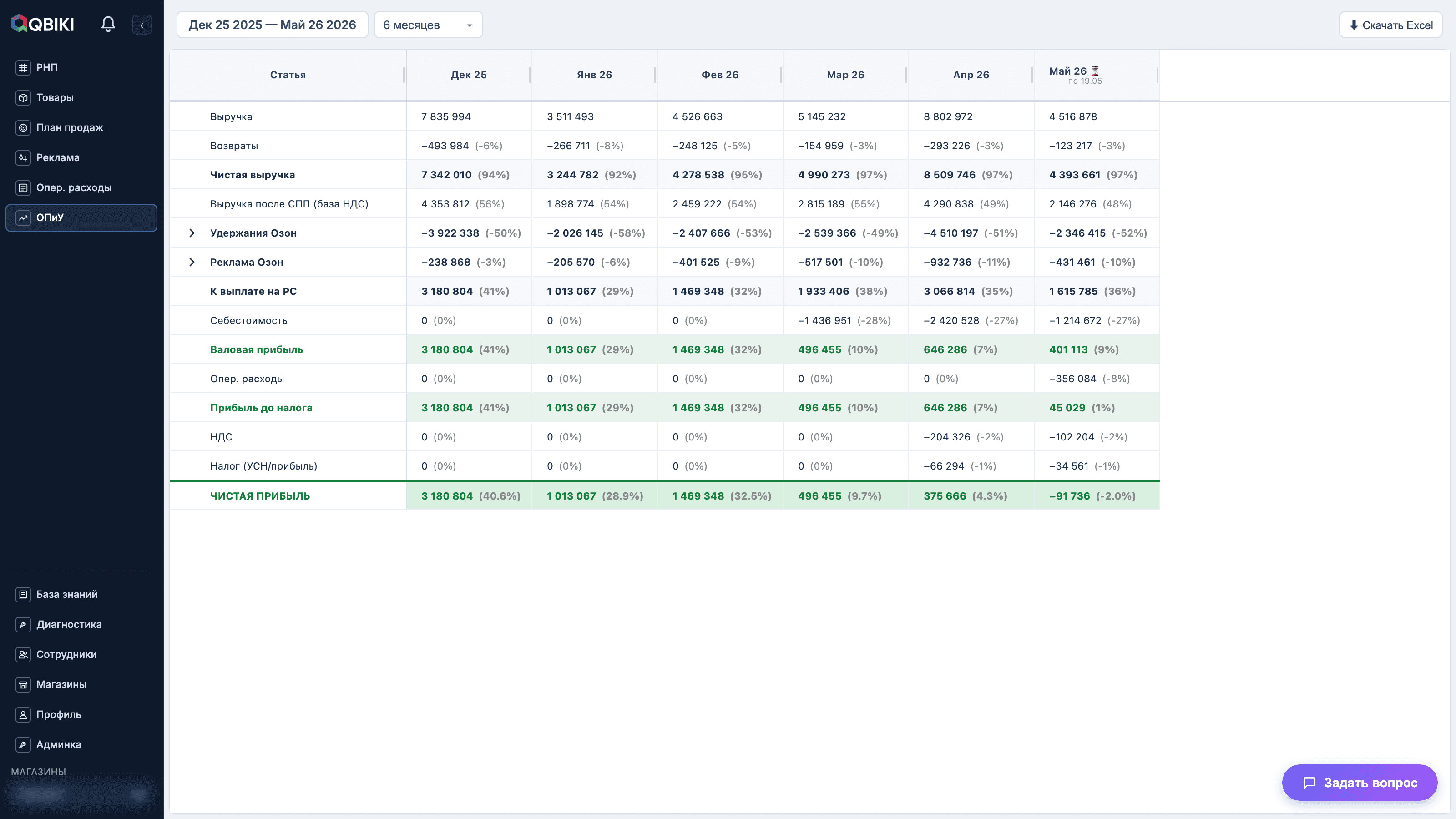
Task: Collapse the sidebar with the arrow button
Action: pyautogui.click(x=142, y=25)
